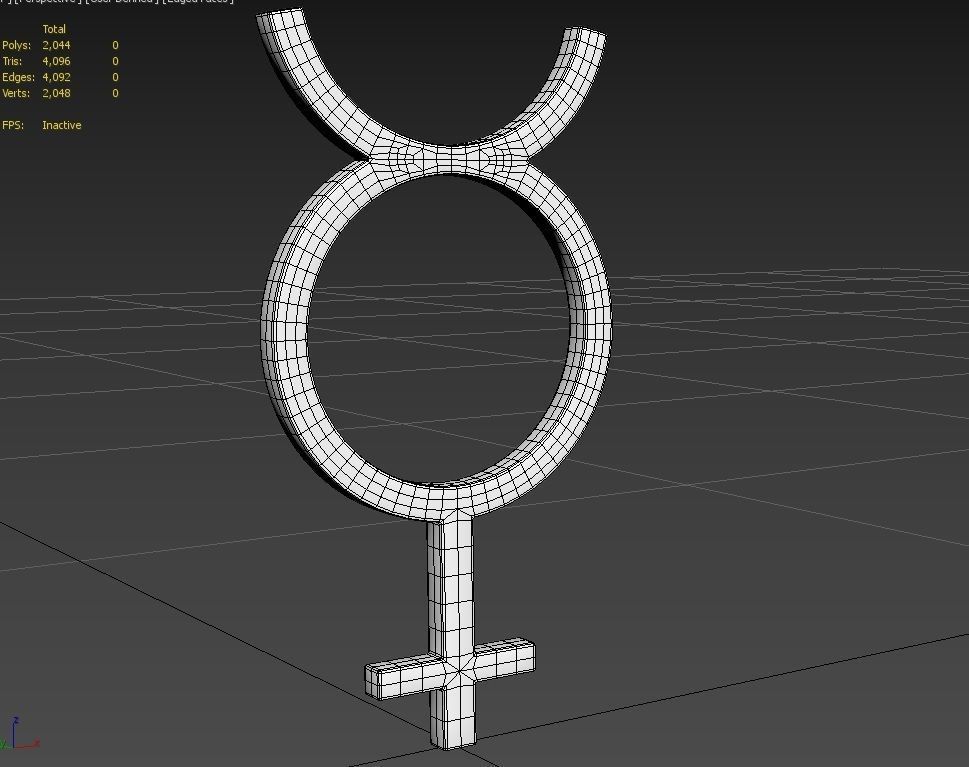Click the 'Tris:' statistics label
The width and height of the screenshot is (969, 767).
click(12, 61)
